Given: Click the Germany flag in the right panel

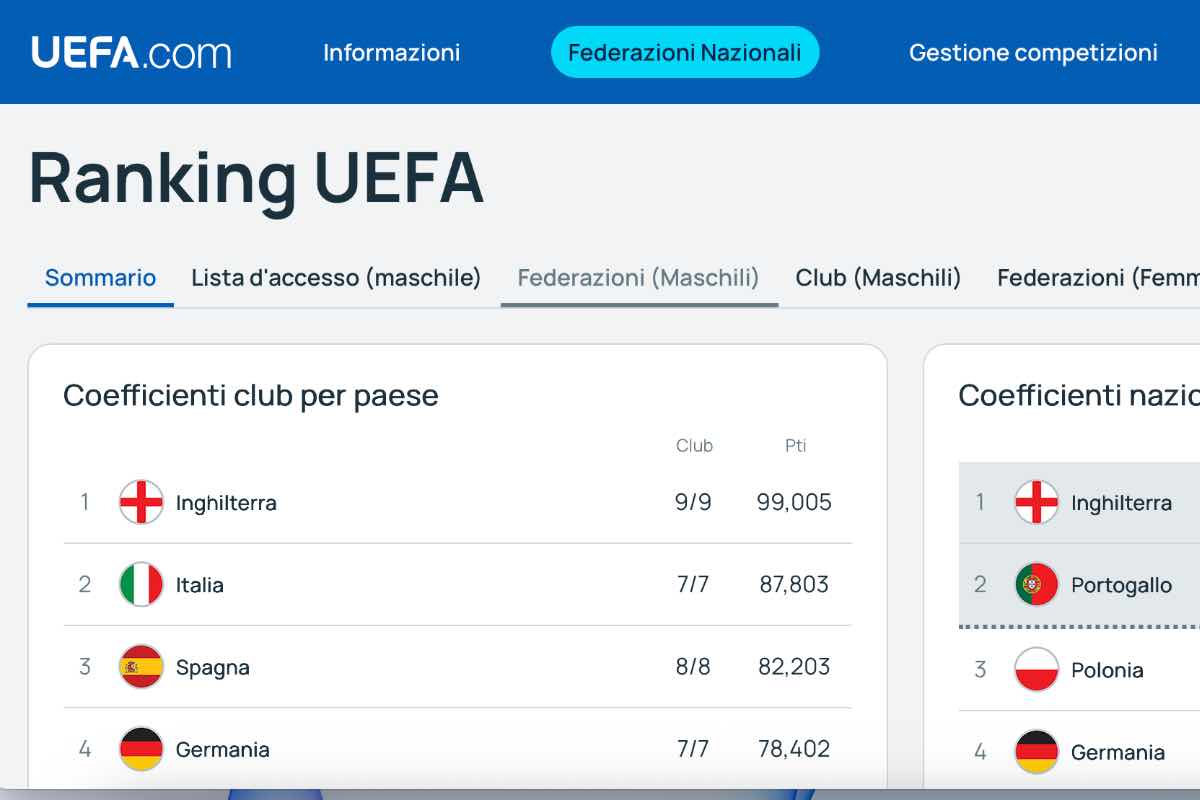Looking at the screenshot, I should tap(1036, 752).
